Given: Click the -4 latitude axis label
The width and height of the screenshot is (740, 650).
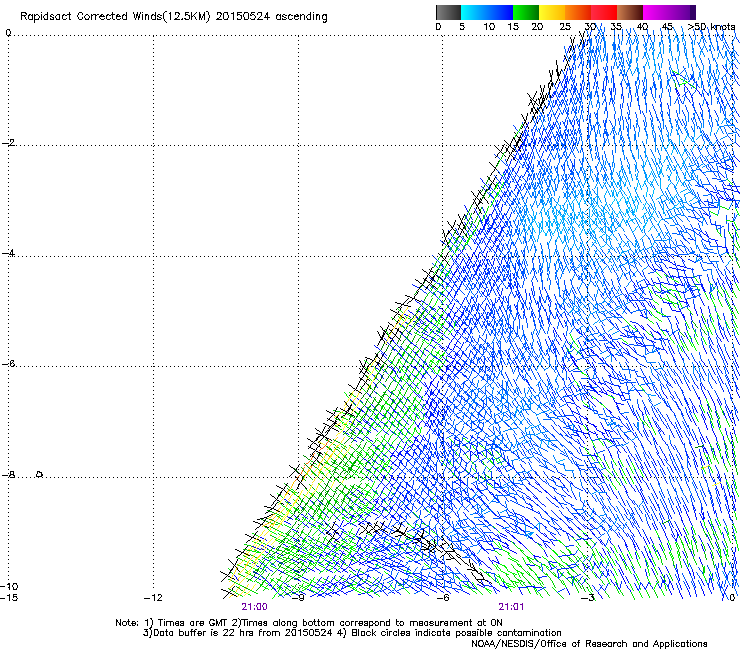Looking at the screenshot, I should coord(8,253).
